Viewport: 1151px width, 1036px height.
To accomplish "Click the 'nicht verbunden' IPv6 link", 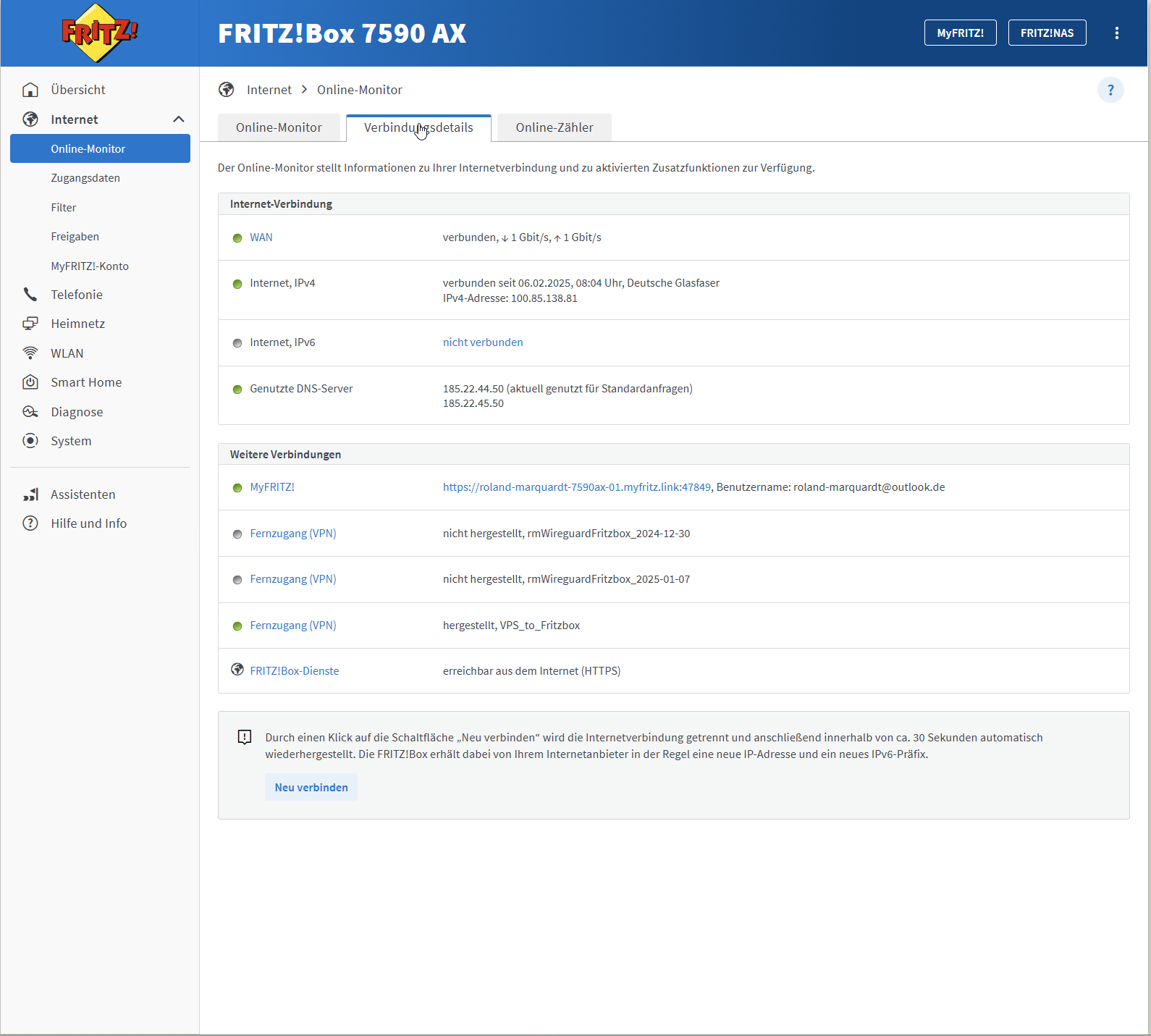I will [x=483, y=342].
